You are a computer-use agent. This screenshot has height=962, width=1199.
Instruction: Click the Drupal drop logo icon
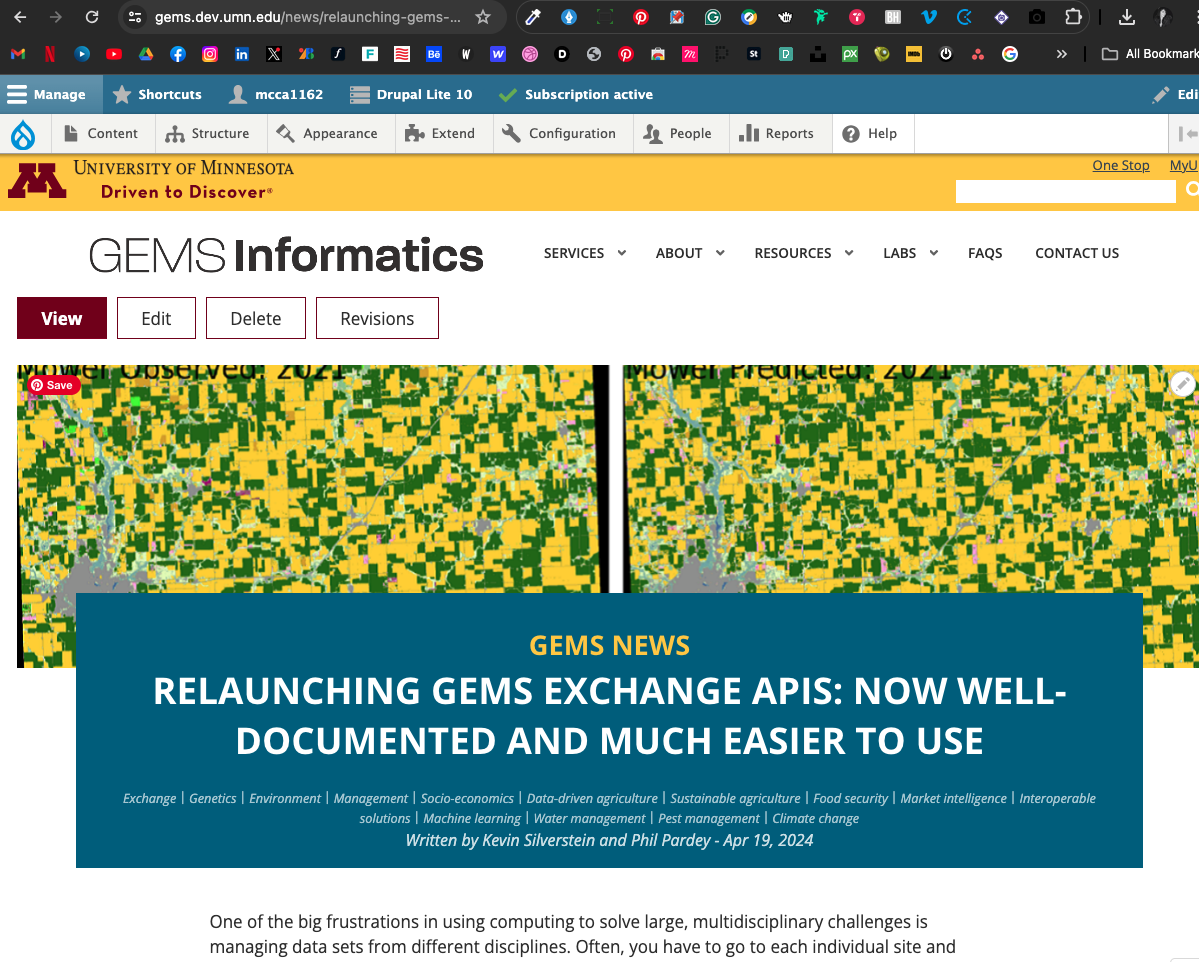(x=22, y=134)
